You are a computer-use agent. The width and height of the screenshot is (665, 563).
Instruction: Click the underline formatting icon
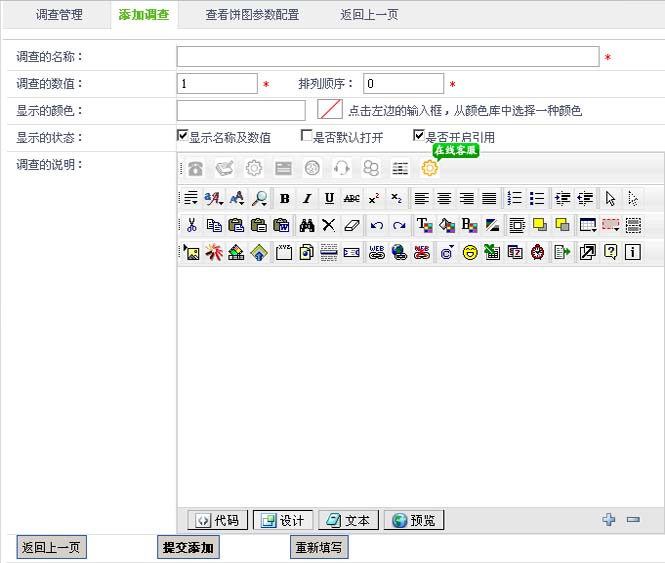(x=329, y=198)
